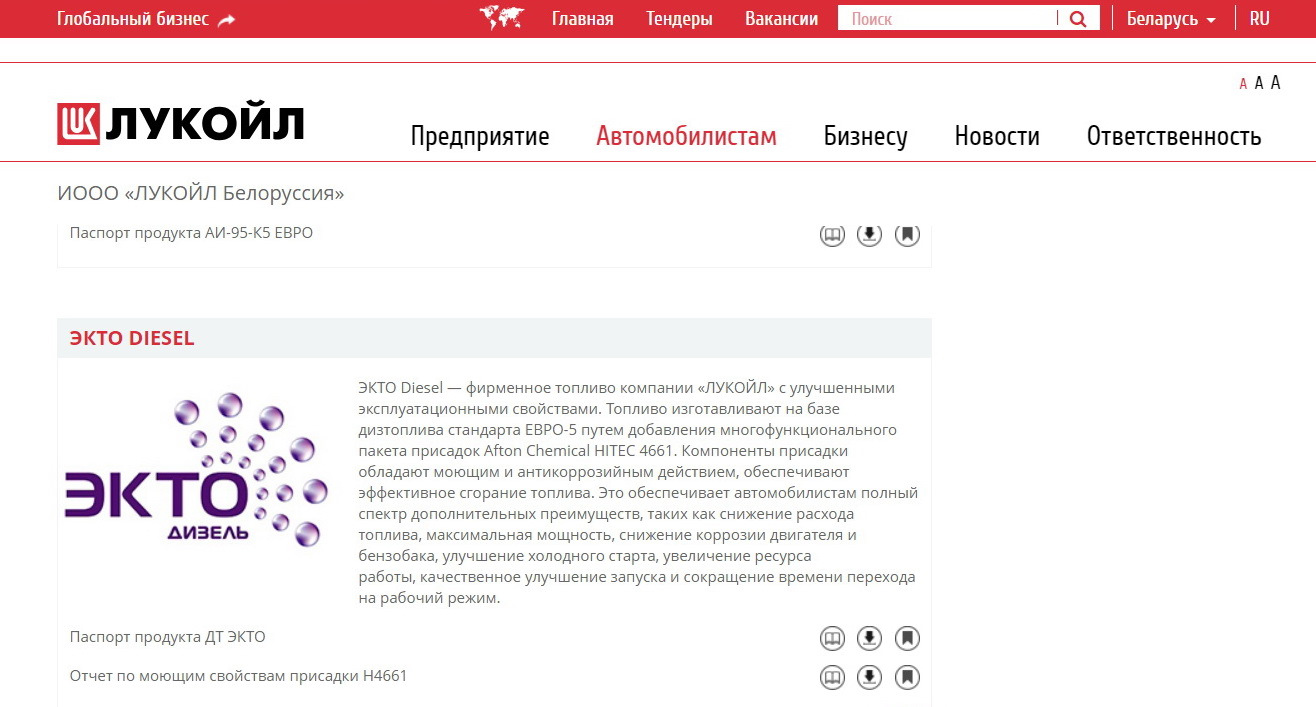Click the Глобальный бизнес link

coord(133,19)
